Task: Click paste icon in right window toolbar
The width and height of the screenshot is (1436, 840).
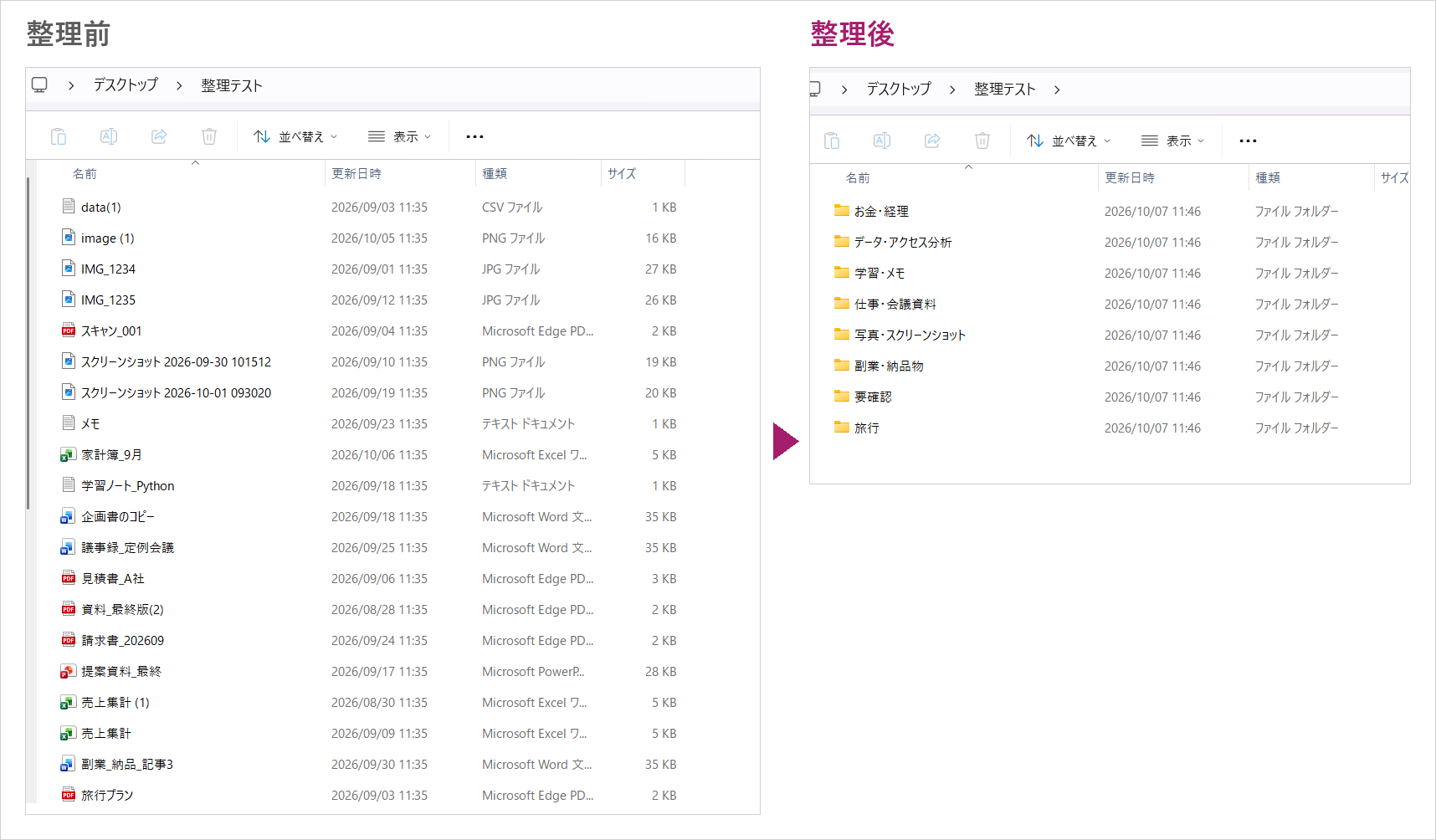Action: point(832,141)
